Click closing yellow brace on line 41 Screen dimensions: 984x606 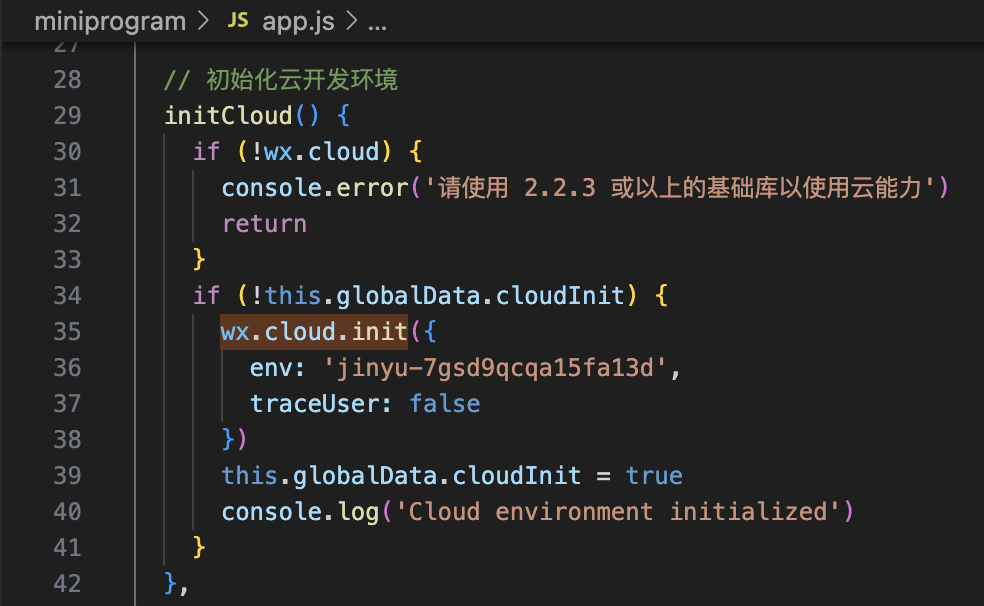(199, 548)
